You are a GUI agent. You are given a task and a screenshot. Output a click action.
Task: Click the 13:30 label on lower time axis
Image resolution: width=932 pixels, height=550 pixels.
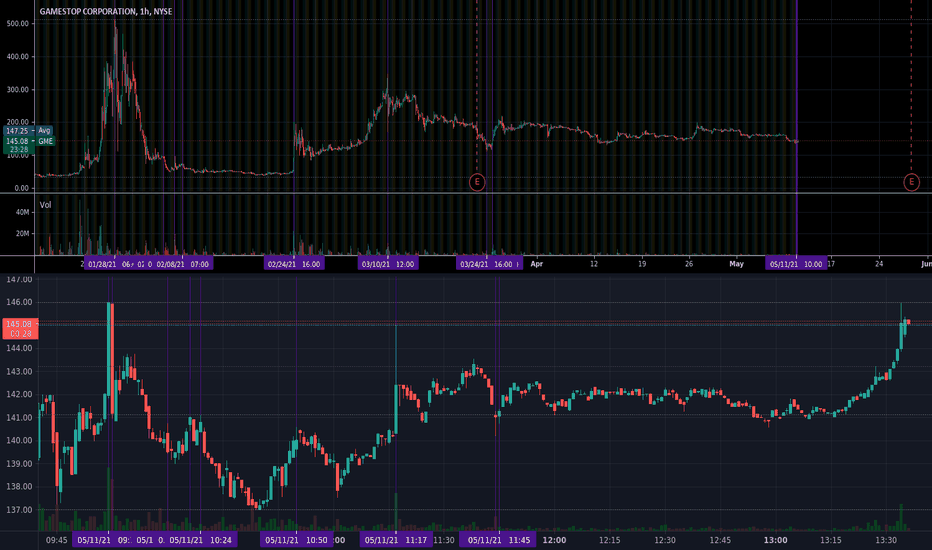886,540
